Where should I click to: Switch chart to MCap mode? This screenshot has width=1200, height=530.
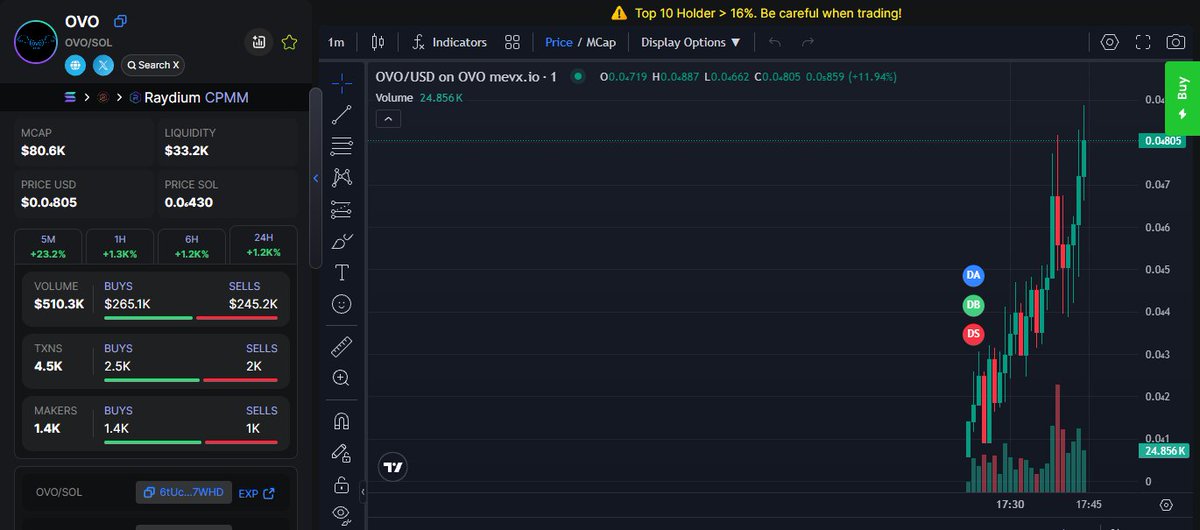(x=601, y=42)
